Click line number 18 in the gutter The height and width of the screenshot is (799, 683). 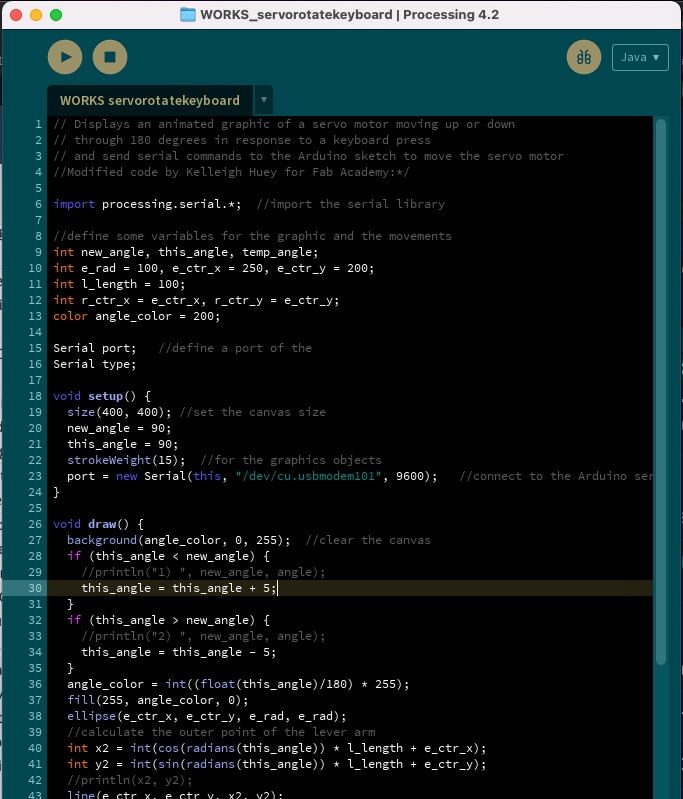[35, 396]
